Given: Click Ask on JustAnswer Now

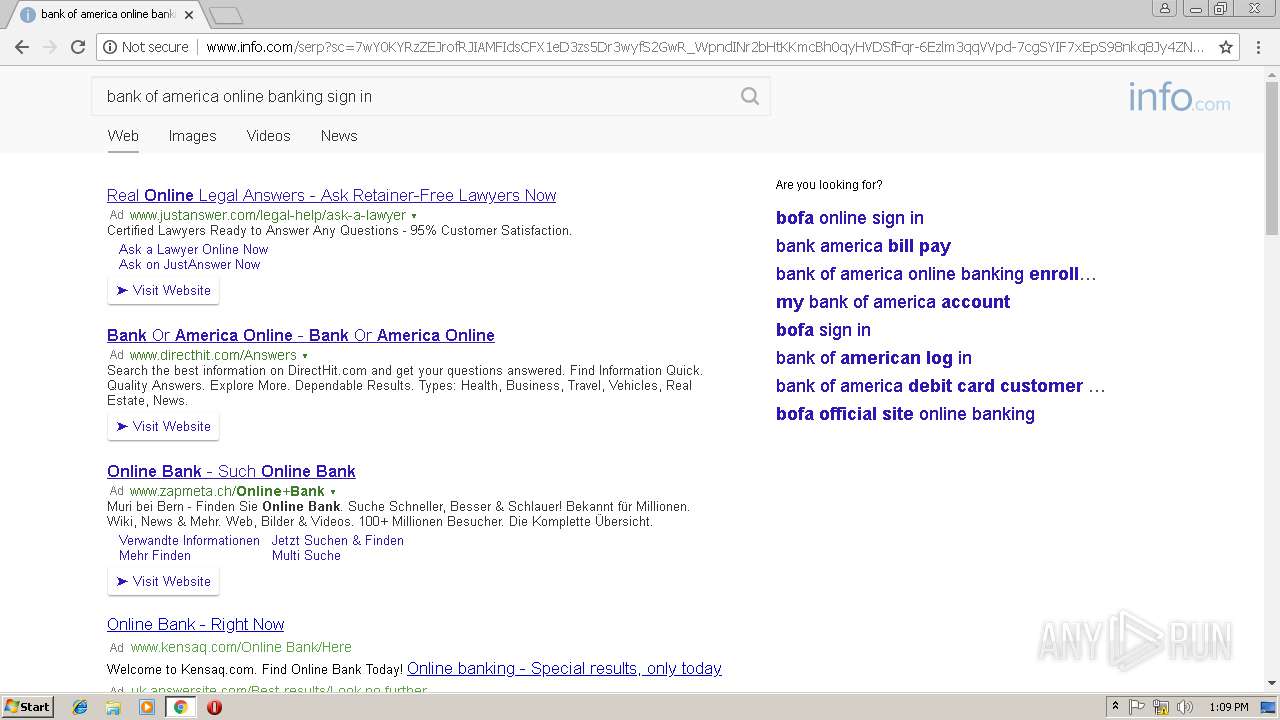Looking at the screenshot, I should click(189, 264).
